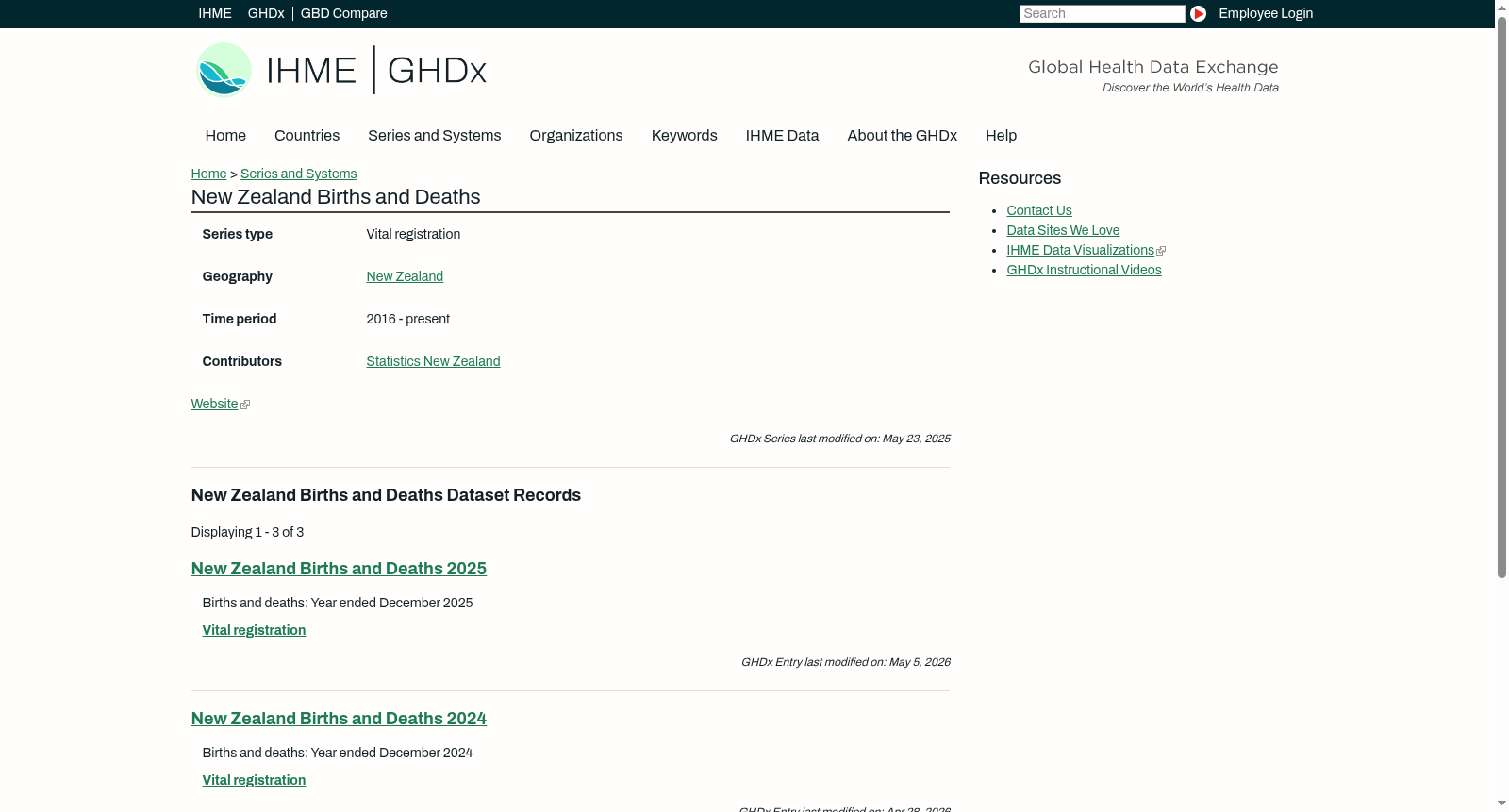Click the 'Global Health Data Exchange' tagline text

[1152, 67]
